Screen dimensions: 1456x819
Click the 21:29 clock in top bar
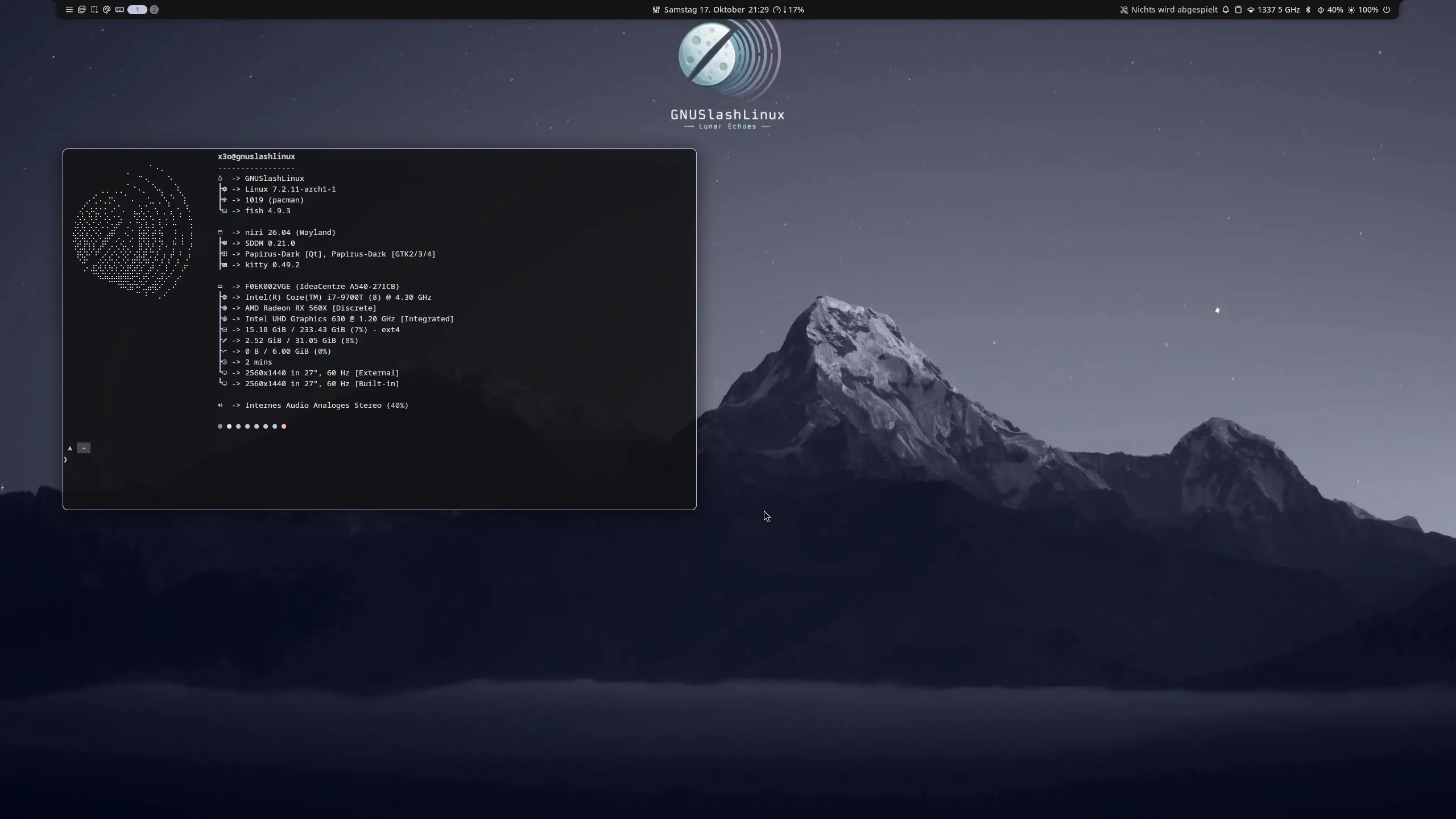pyautogui.click(x=759, y=10)
